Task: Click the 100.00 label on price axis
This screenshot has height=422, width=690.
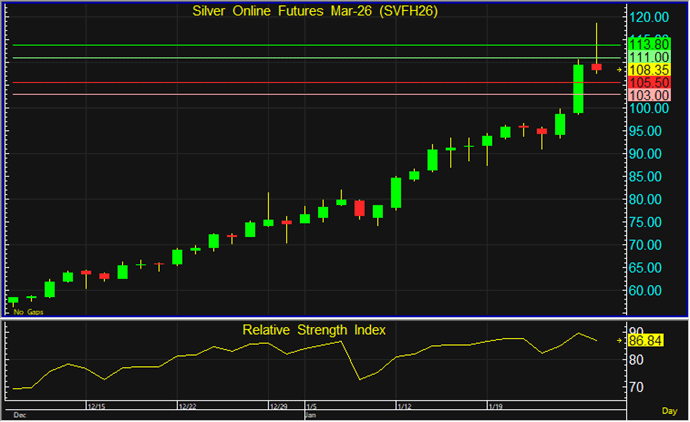Action: click(x=649, y=108)
